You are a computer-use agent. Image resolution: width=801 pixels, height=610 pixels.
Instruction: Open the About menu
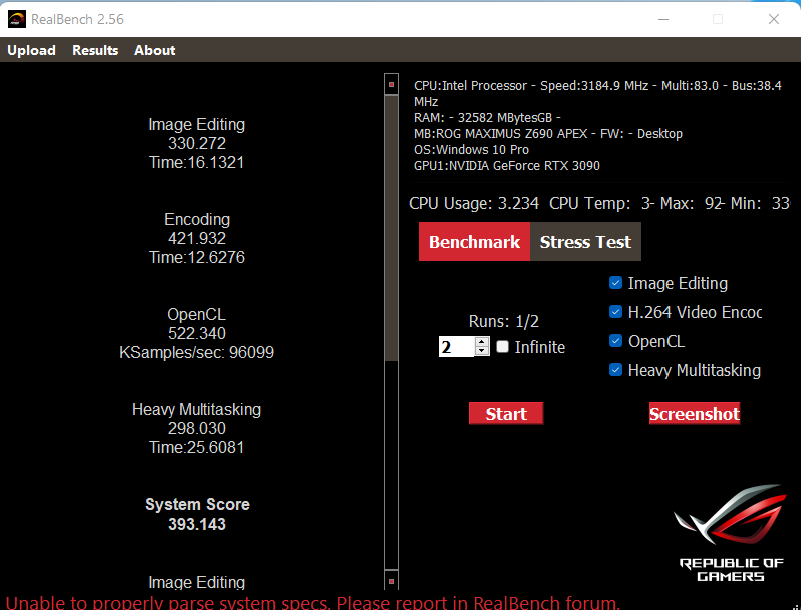155,50
